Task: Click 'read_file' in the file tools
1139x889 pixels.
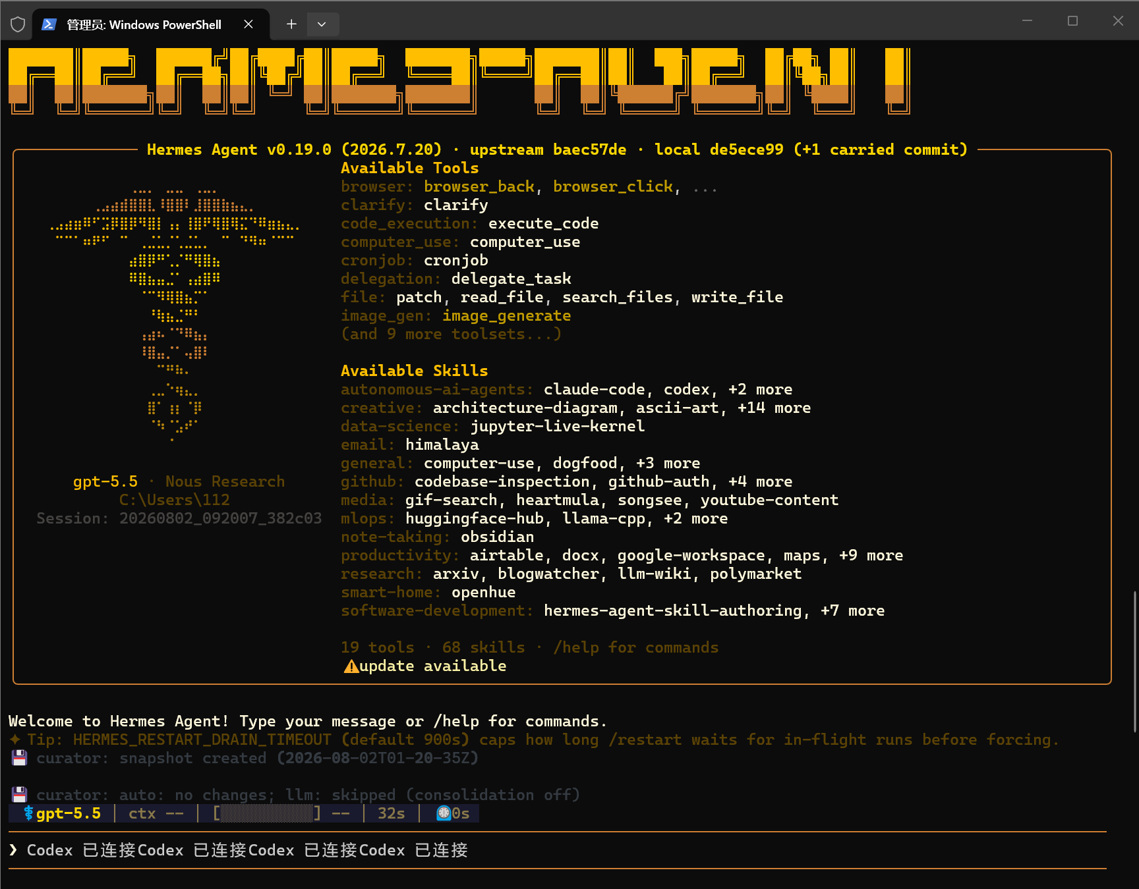Action: [x=502, y=297]
